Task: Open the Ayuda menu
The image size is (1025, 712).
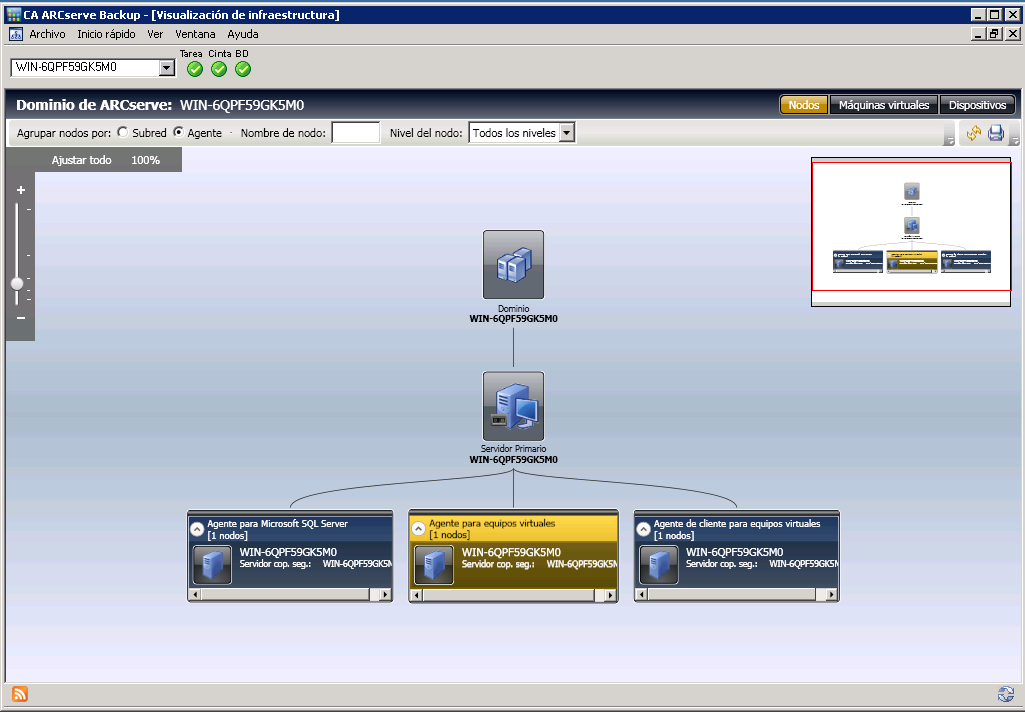Action: (243, 34)
